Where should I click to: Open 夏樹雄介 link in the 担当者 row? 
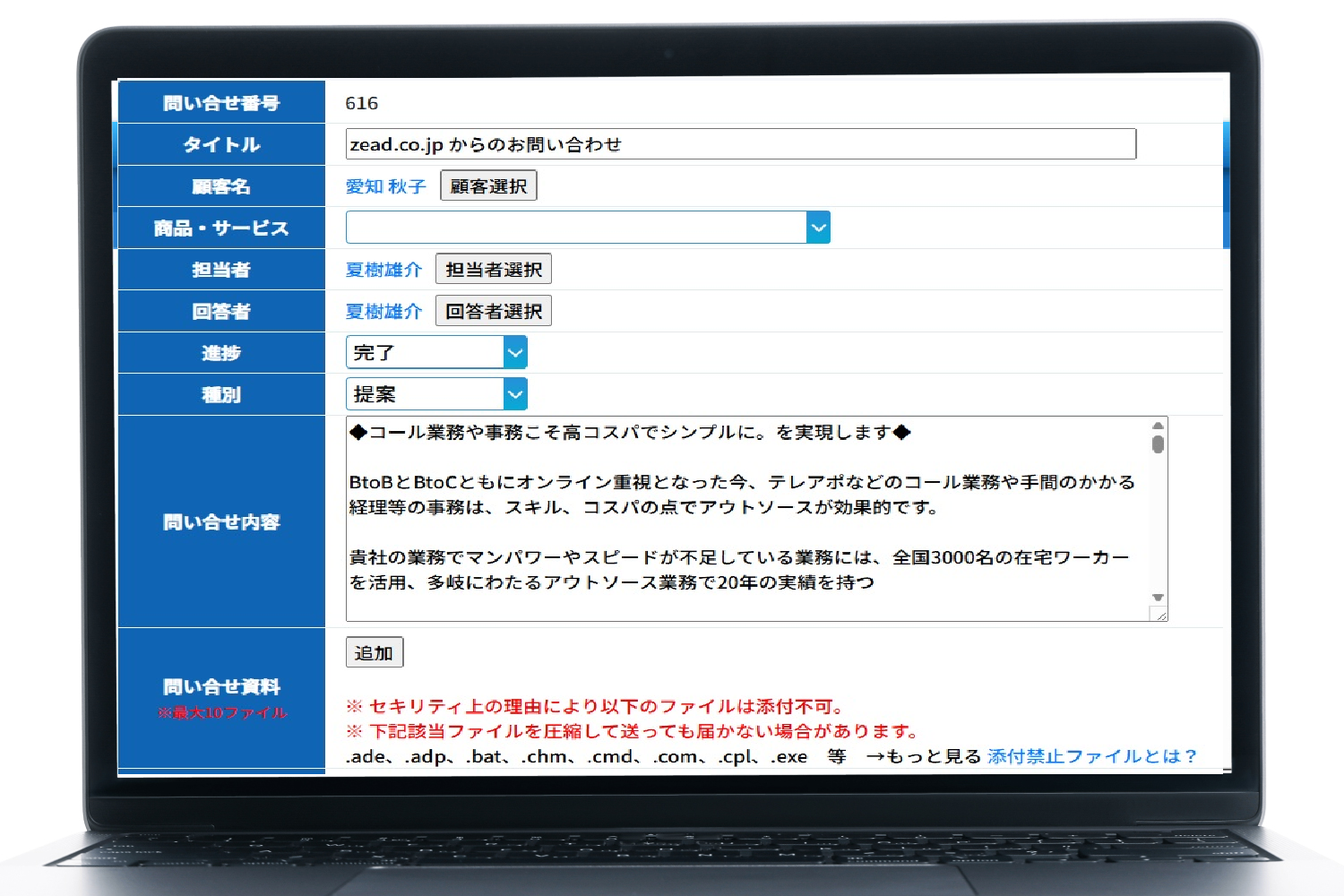coord(383,270)
